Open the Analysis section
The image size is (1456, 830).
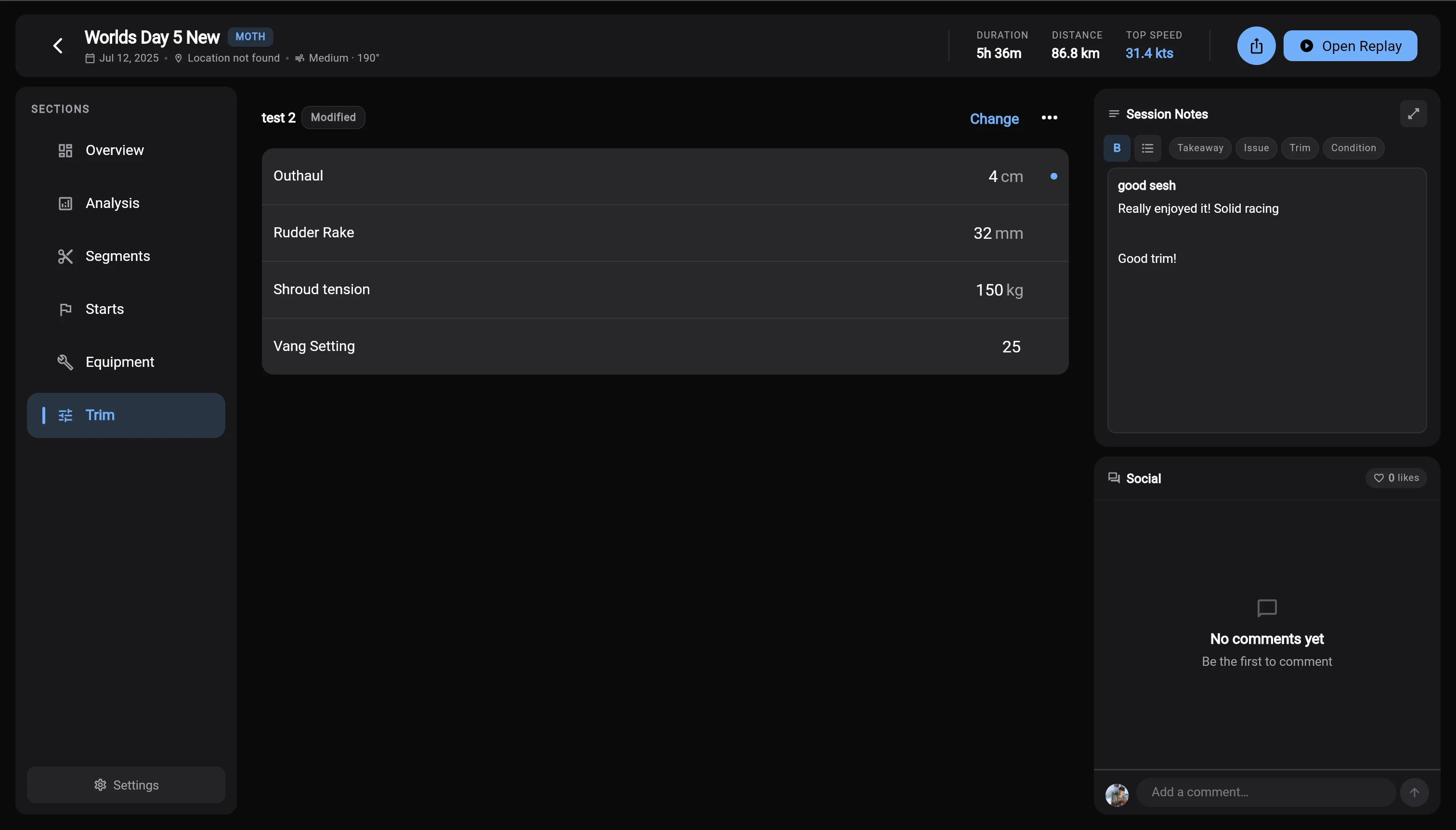point(125,204)
